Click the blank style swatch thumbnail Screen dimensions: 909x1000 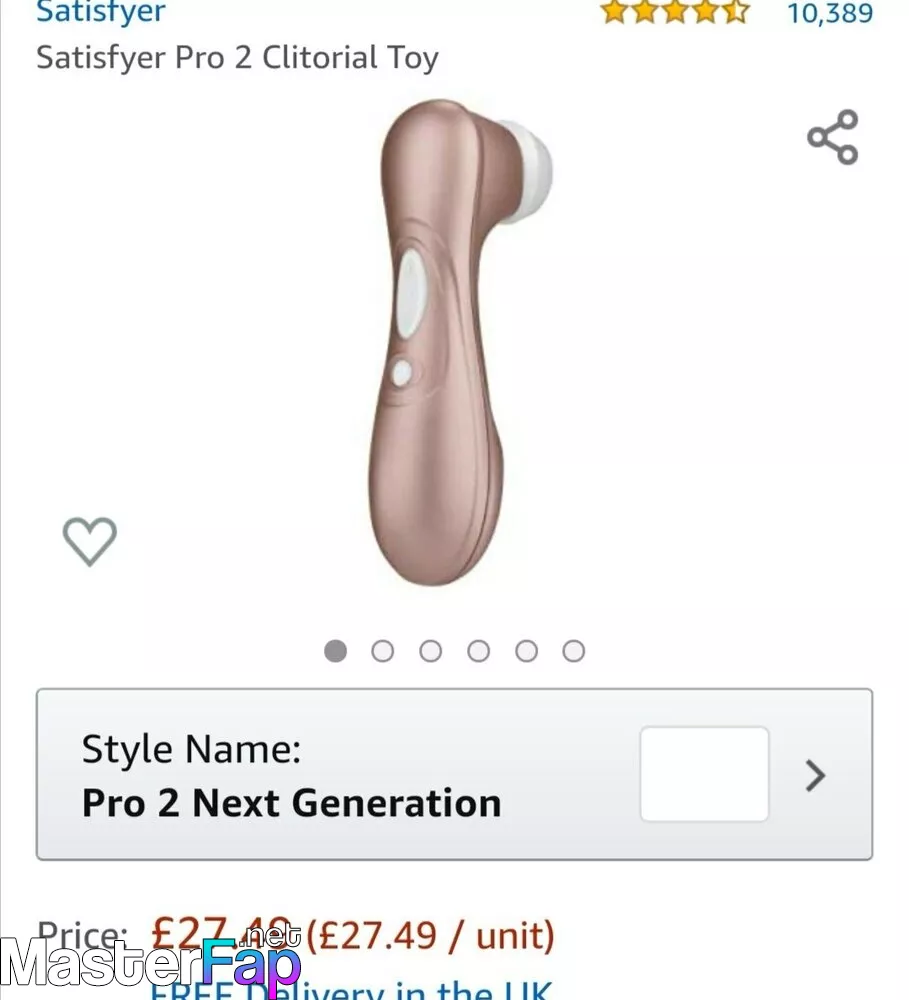pyautogui.click(x=704, y=774)
